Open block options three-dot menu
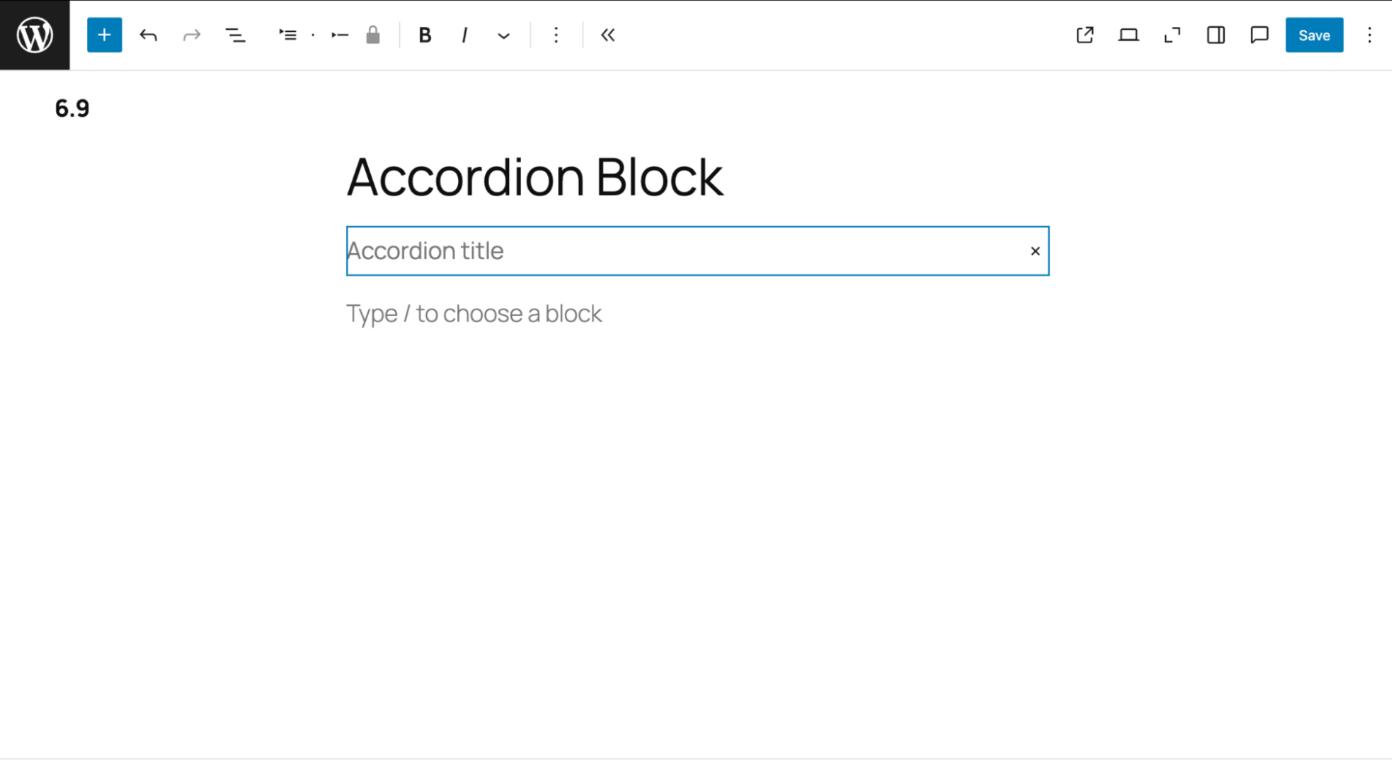This screenshot has height=763, width=1392. tap(556, 35)
